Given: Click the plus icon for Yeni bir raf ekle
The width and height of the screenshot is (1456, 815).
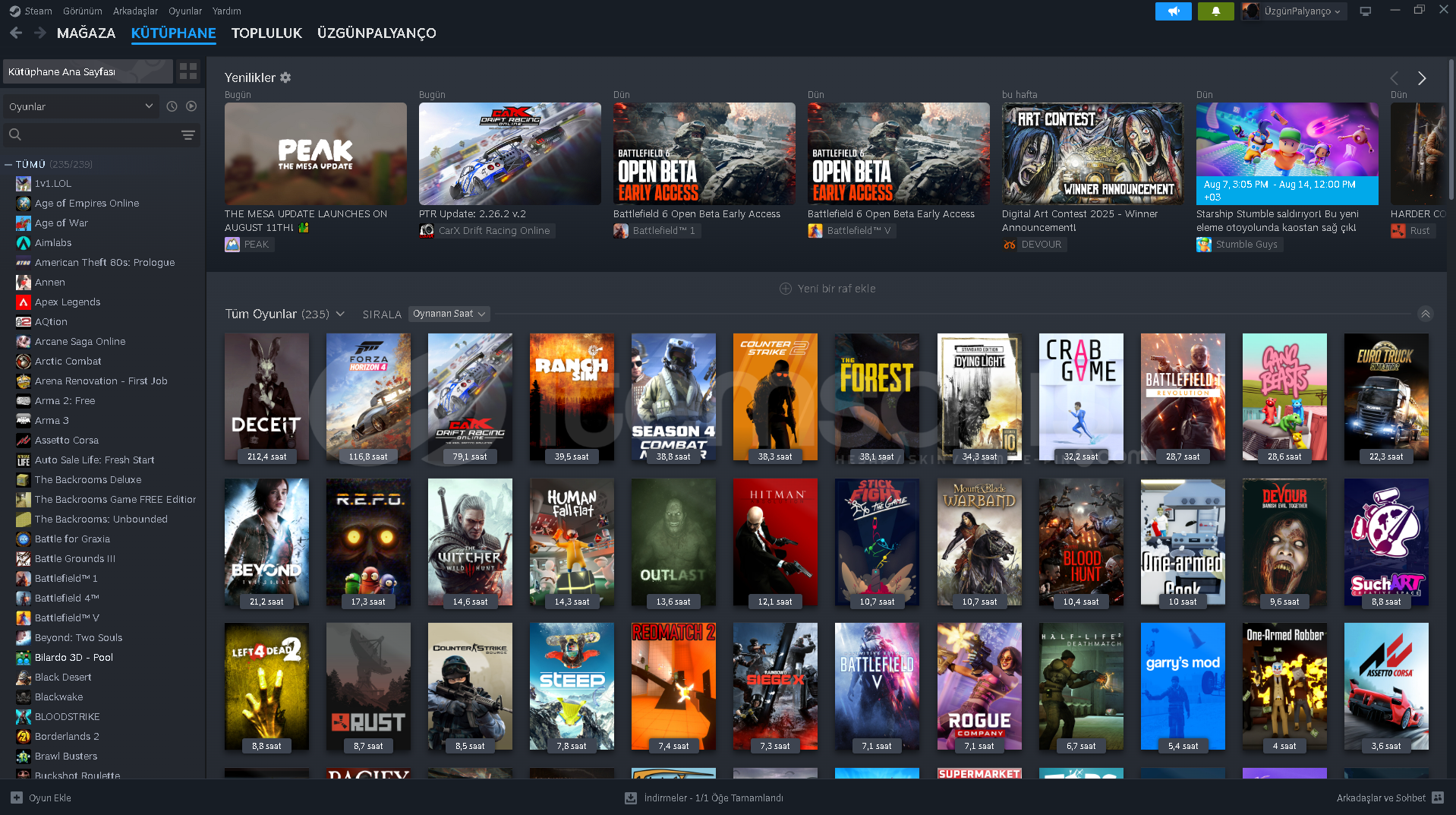Looking at the screenshot, I should pyautogui.click(x=786, y=289).
